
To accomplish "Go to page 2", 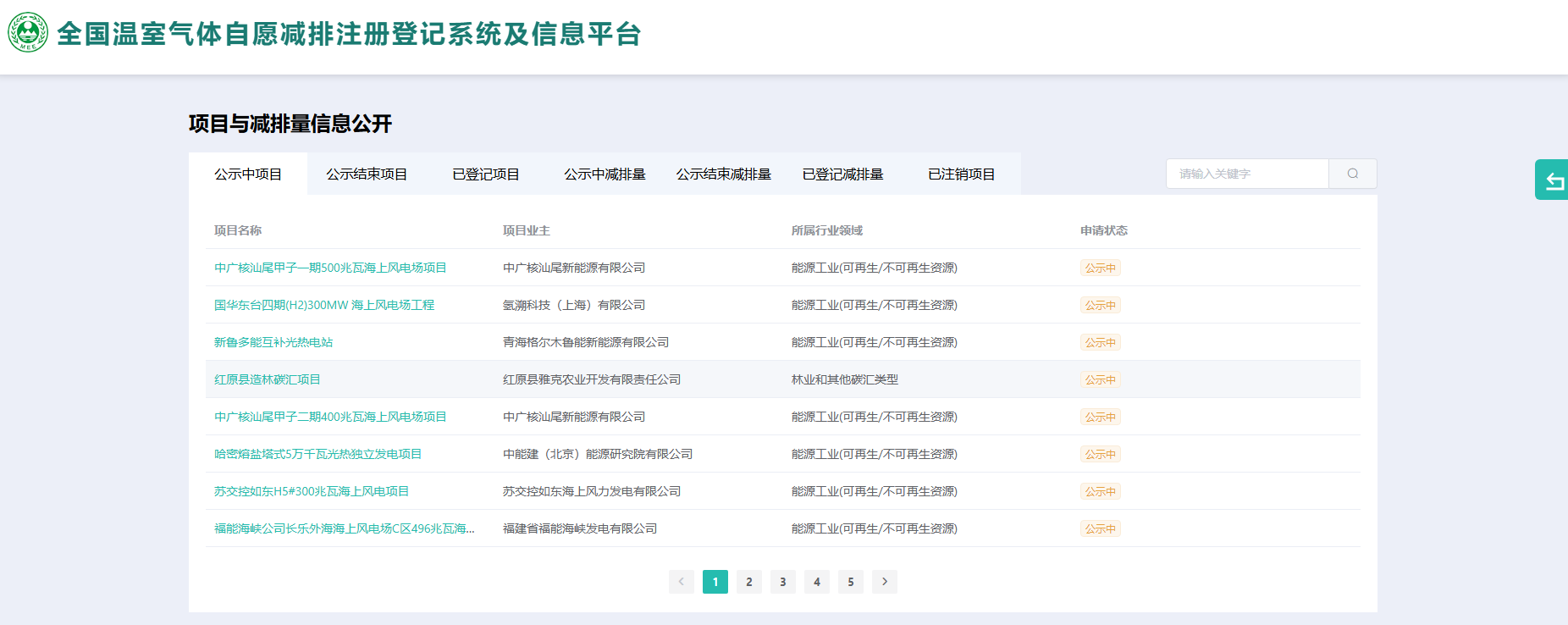I will [749, 582].
